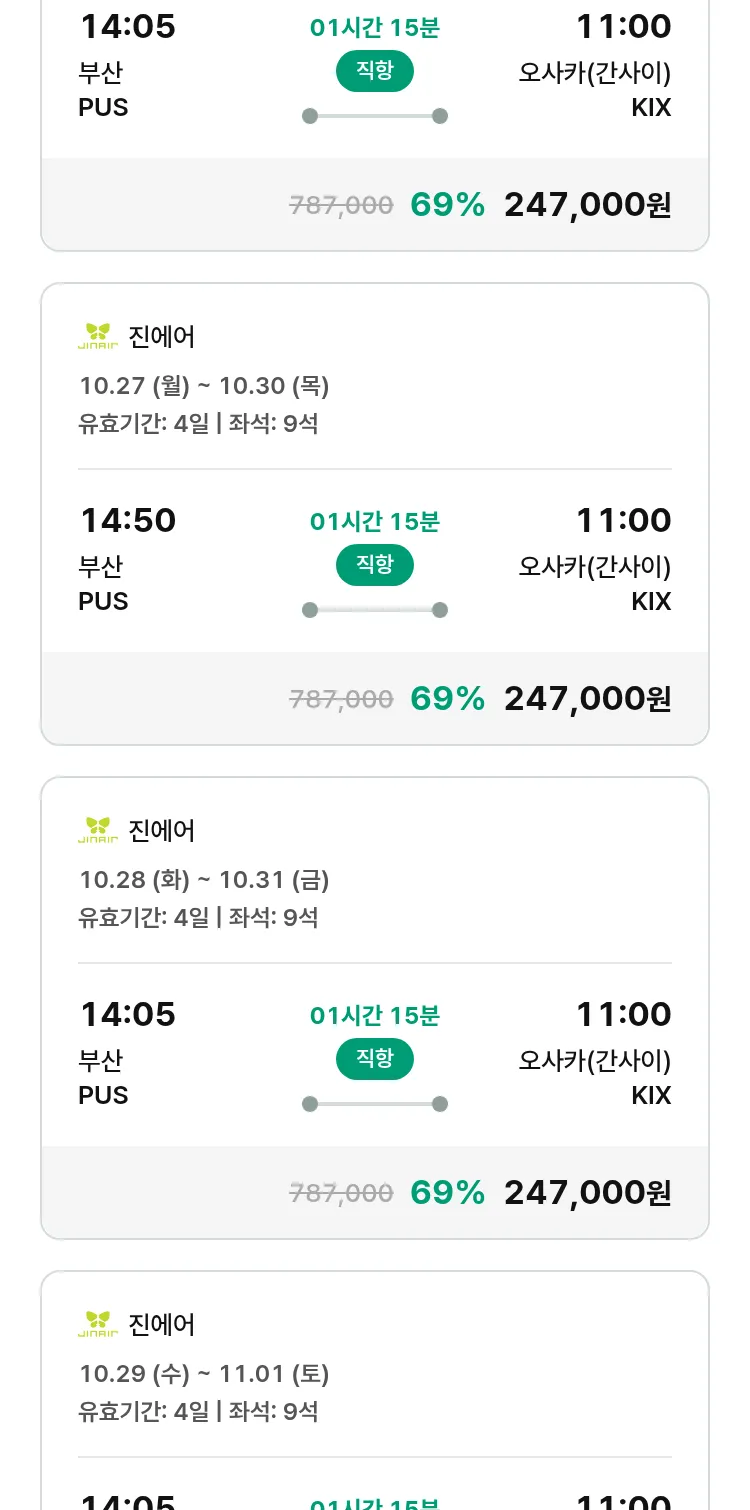Open the 10.27 (월) ~ 10.30 (목) date range
Screen dimensions: 750x1510
point(204,386)
